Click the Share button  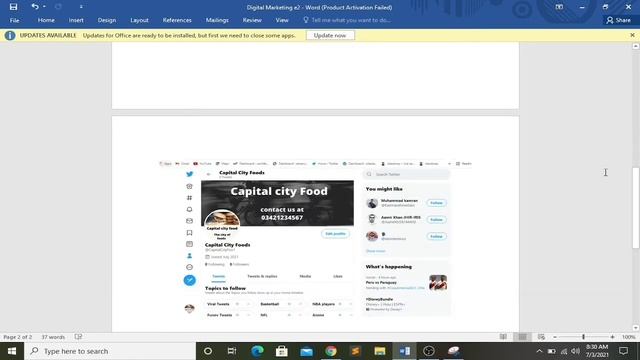click(619, 20)
